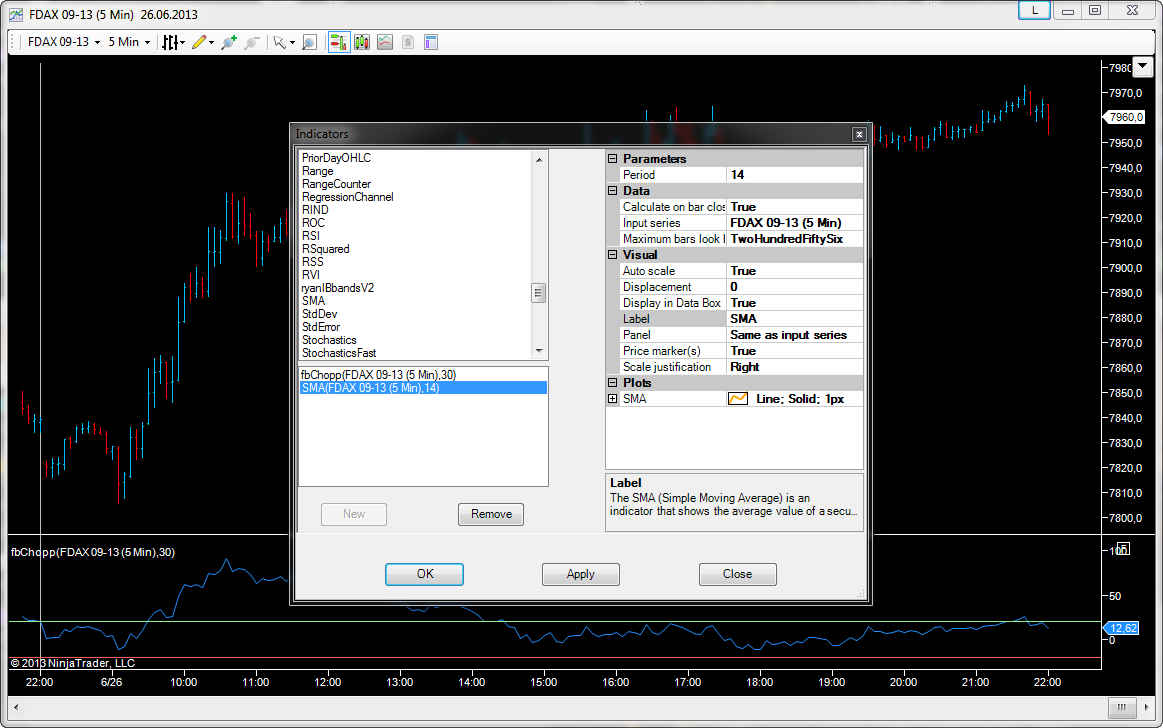The height and width of the screenshot is (728, 1163).
Task: Click the zoom in magnifier icon
Action: (x=229, y=42)
